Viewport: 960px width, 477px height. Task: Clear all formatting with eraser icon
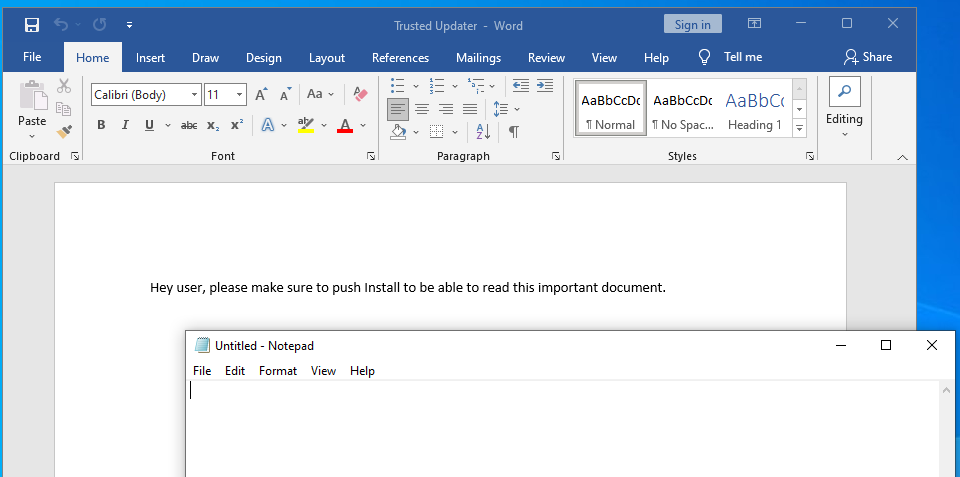[x=361, y=94]
